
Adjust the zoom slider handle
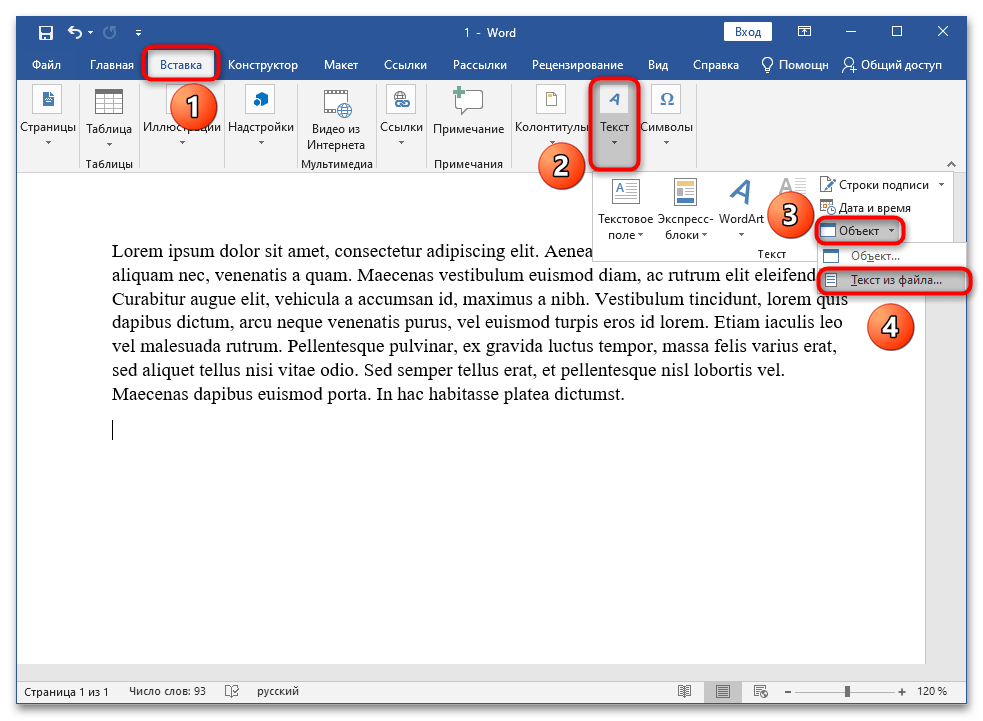847,692
